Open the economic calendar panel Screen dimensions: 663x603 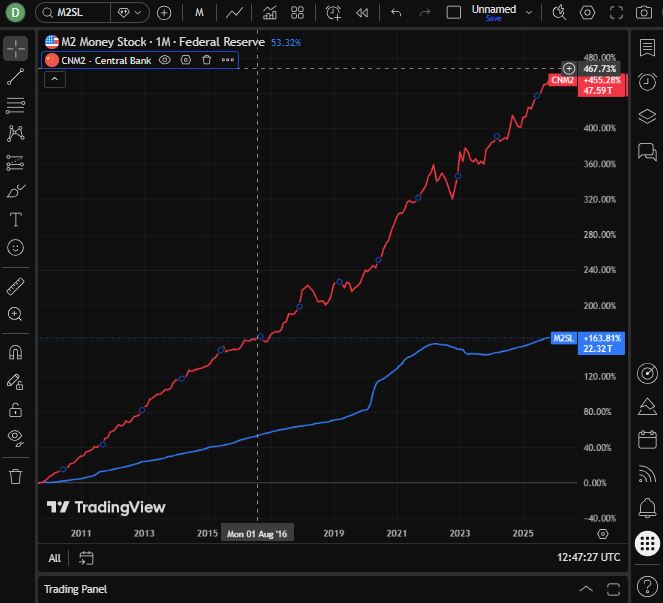point(647,440)
